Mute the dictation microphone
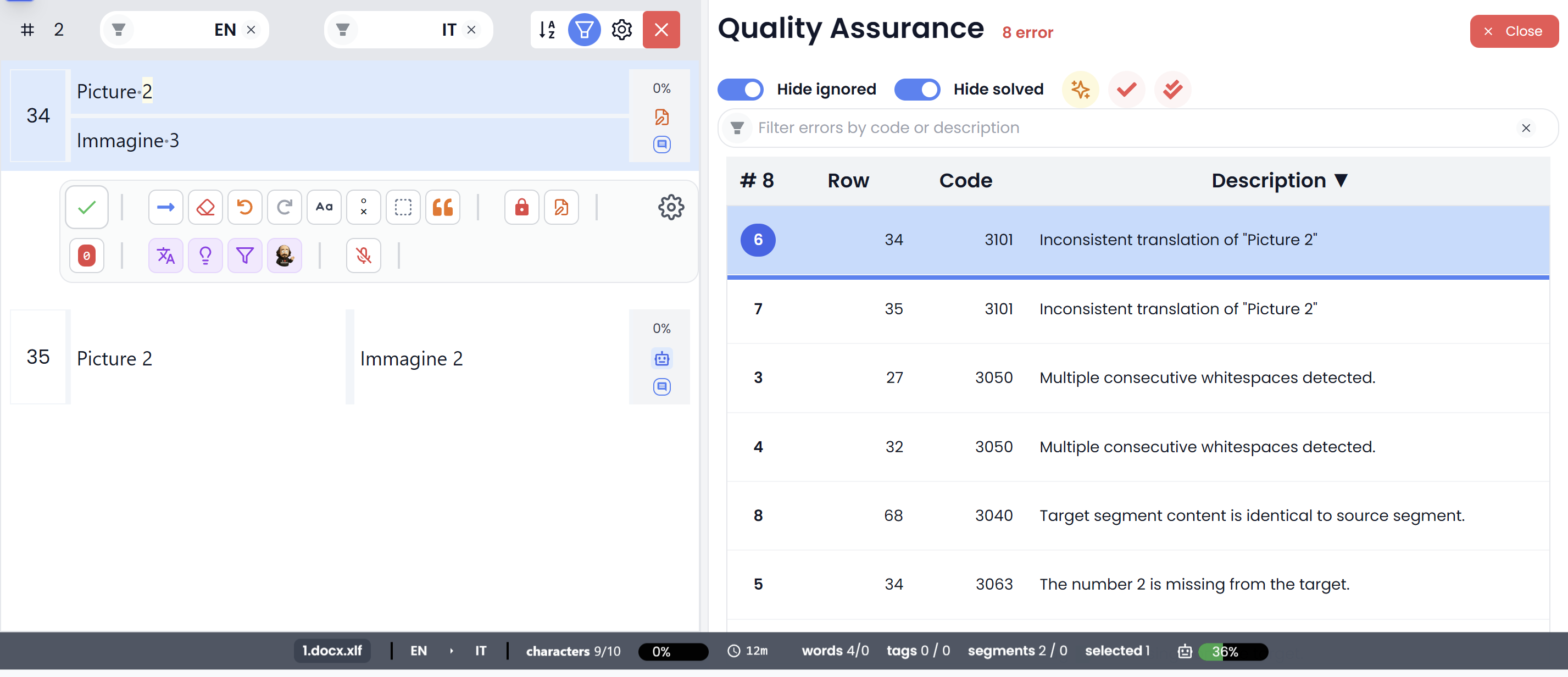1568x677 pixels. (x=363, y=256)
